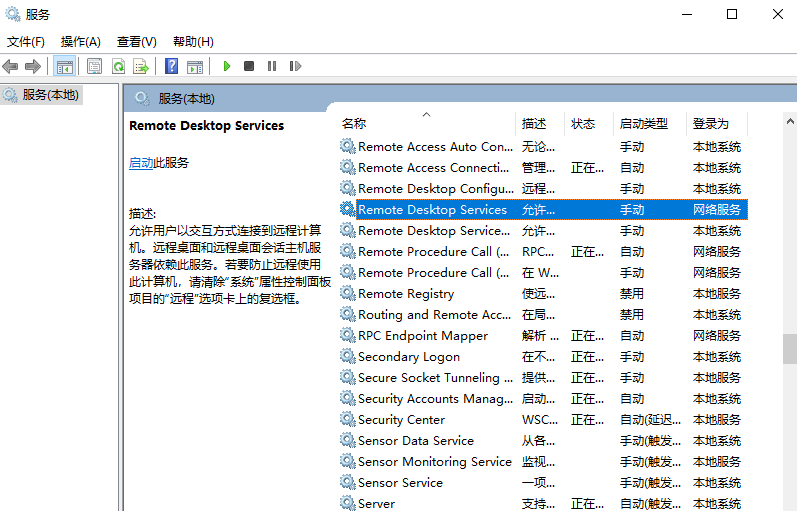Image resolution: width=797 pixels, height=511 pixels.
Task: Click 自动(延迟... startup type of Security Center
Action: point(650,419)
